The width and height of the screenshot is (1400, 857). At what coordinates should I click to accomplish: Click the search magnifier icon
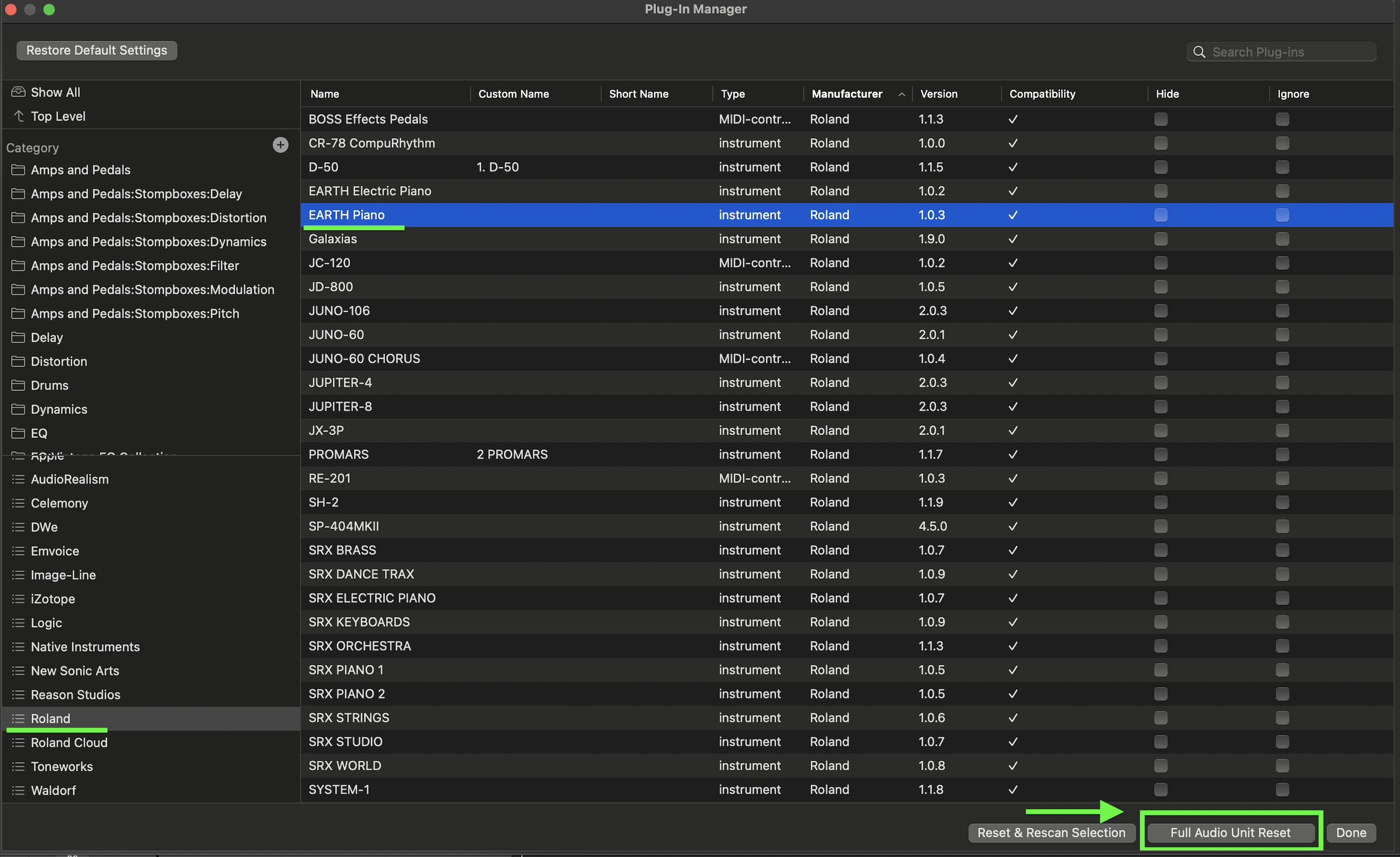tap(1199, 52)
